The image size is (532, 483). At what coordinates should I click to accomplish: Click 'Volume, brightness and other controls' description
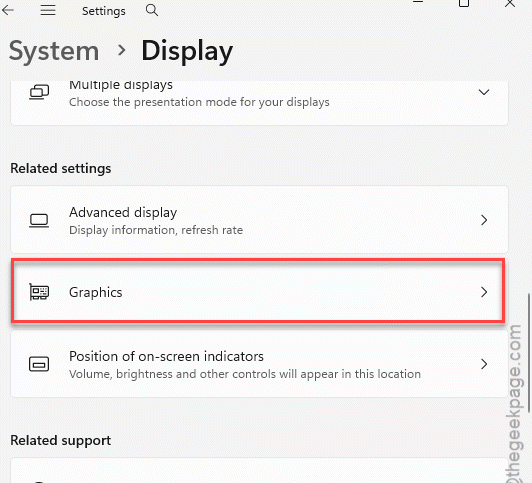[x=245, y=374]
